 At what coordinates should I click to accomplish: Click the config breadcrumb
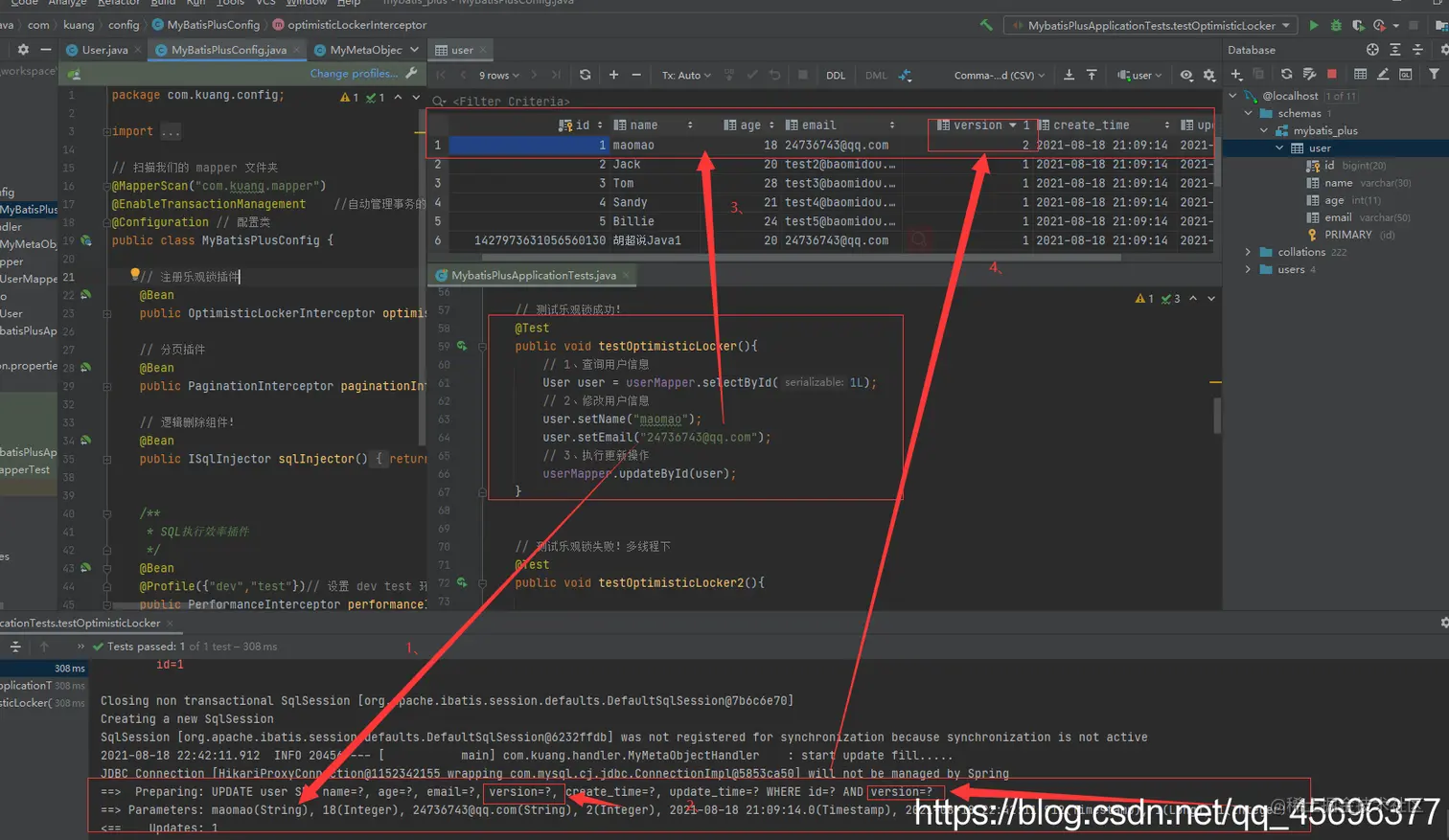tap(124, 25)
